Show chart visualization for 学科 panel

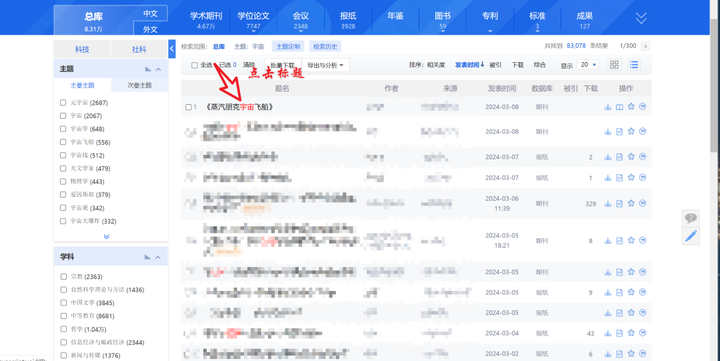147,257
